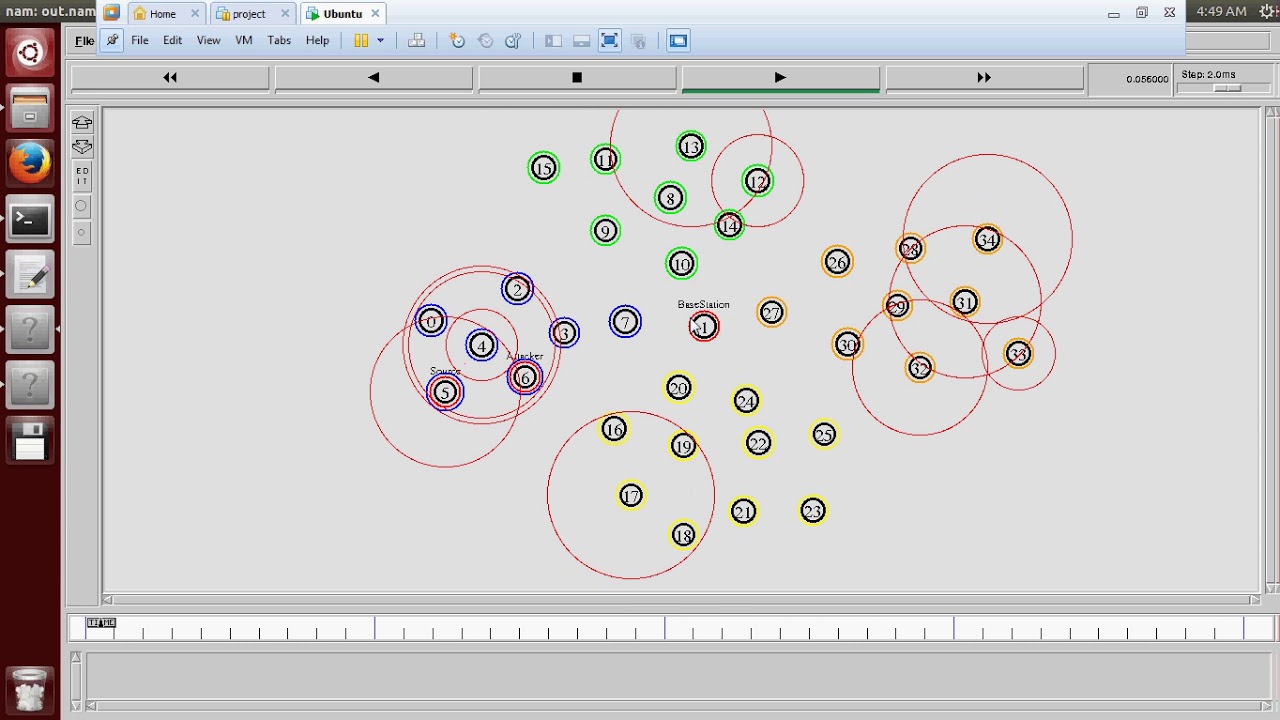
Task: Pause the virtual machine icon
Action: (x=361, y=41)
